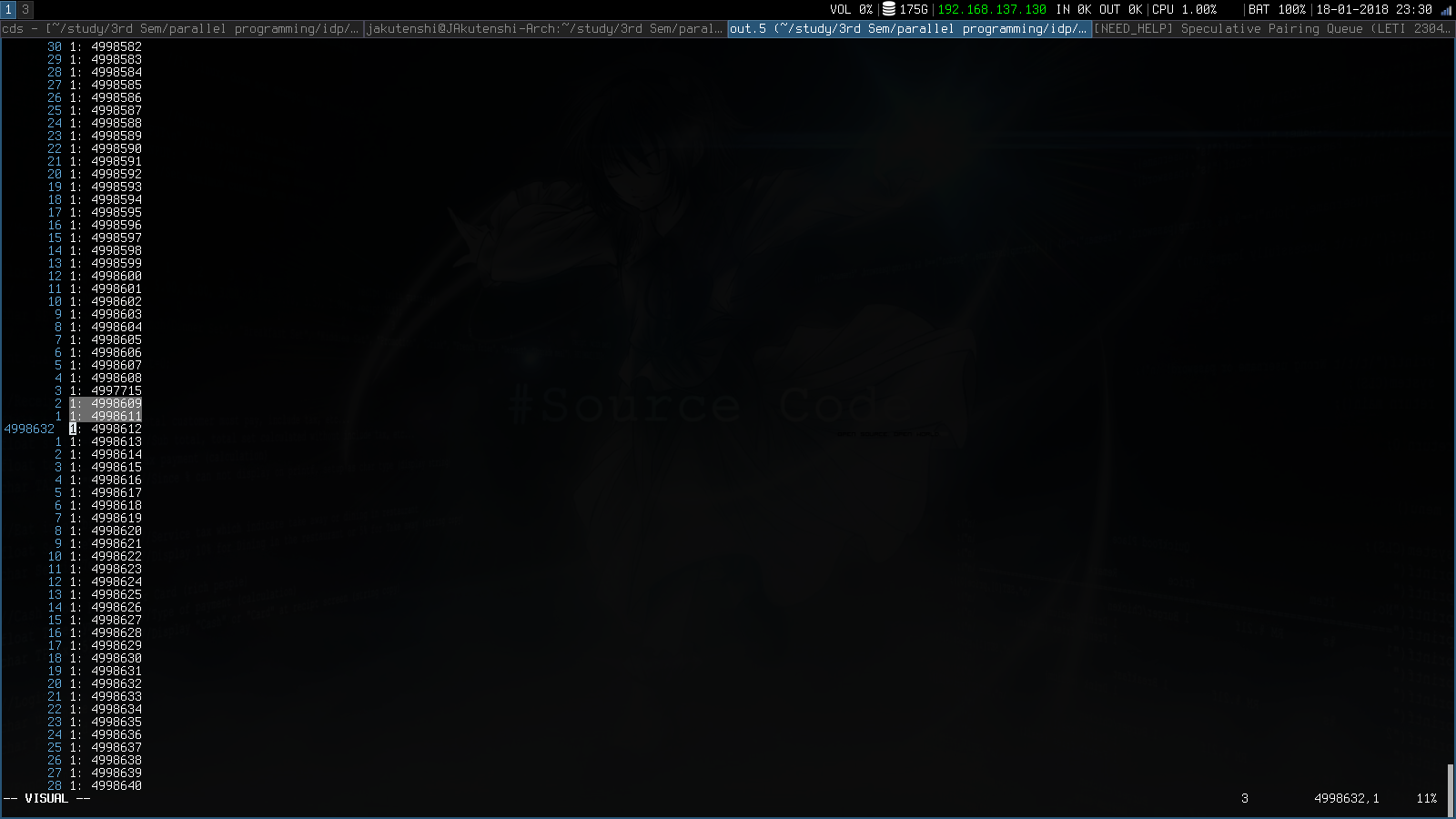The image size is (1456, 819).
Task: Click the terminal scrollbar thumb at right edge
Action: (1451, 790)
